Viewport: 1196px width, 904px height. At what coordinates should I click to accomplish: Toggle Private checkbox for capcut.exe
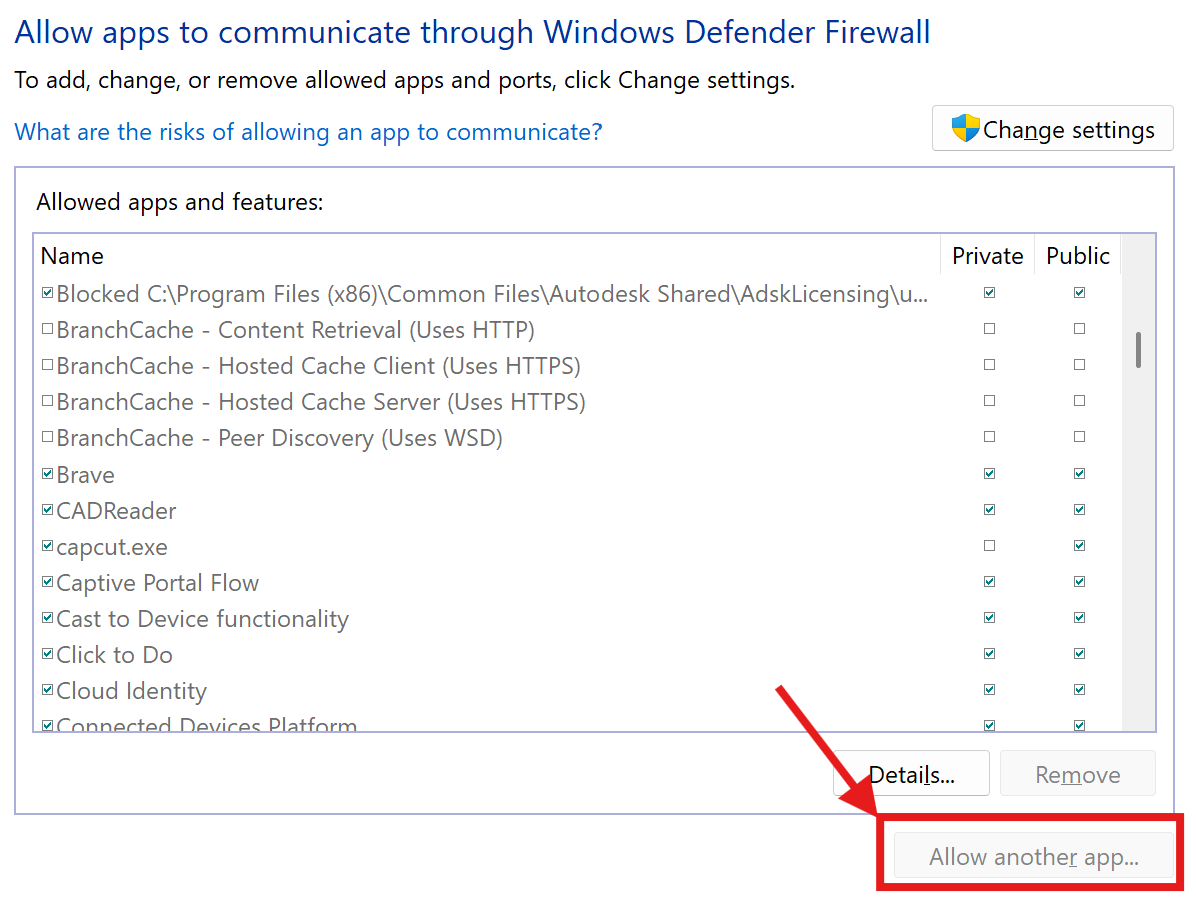[989, 546]
